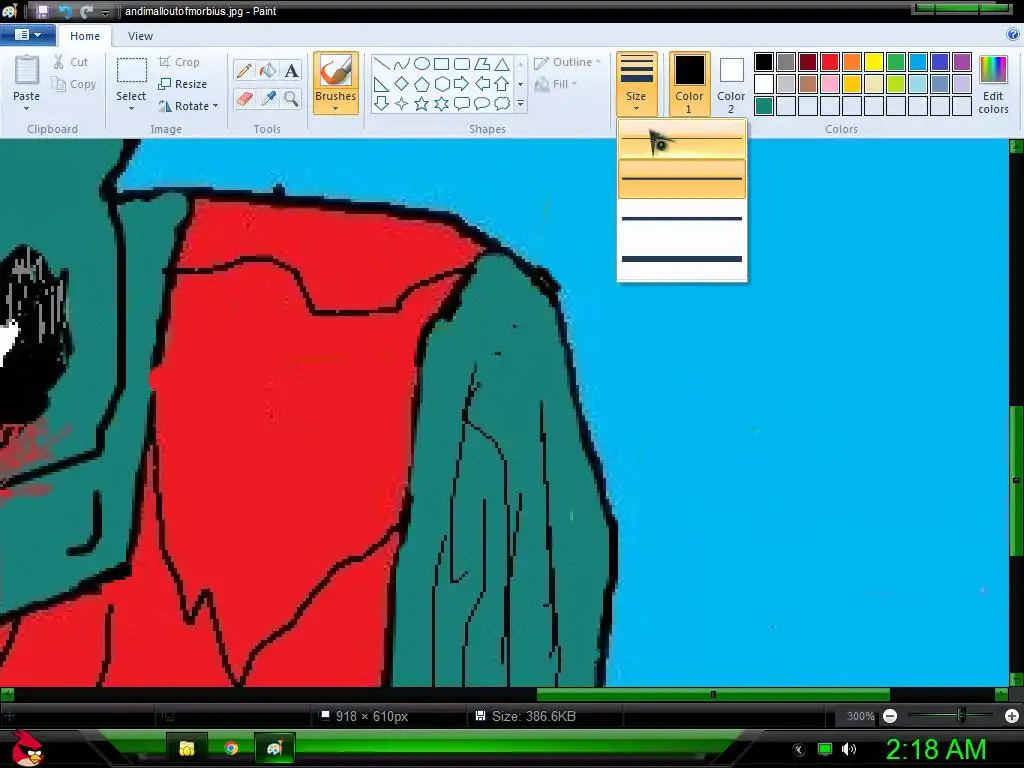The image size is (1024, 768).
Task: Click the Crop button
Action: pyautogui.click(x=179, y=62)
